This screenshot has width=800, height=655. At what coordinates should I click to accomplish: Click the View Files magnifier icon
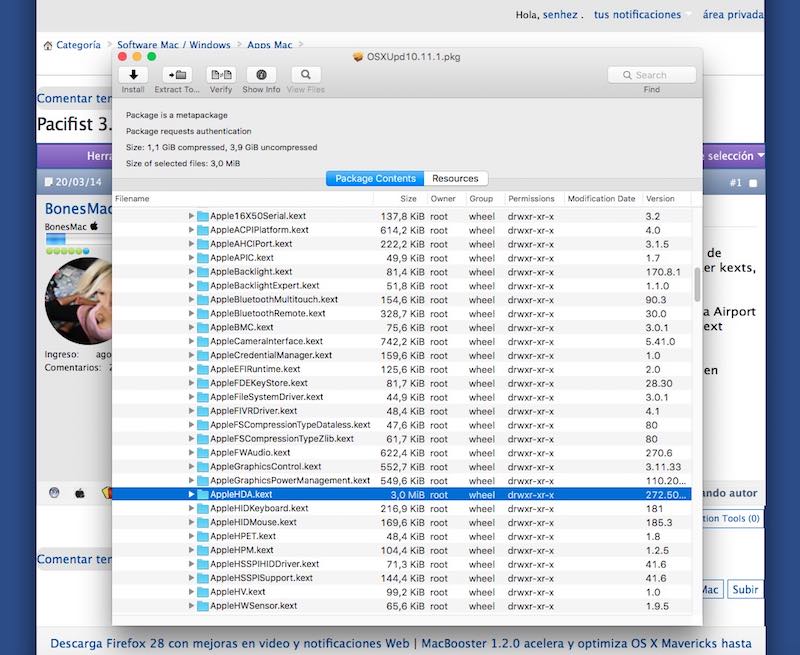306,75
